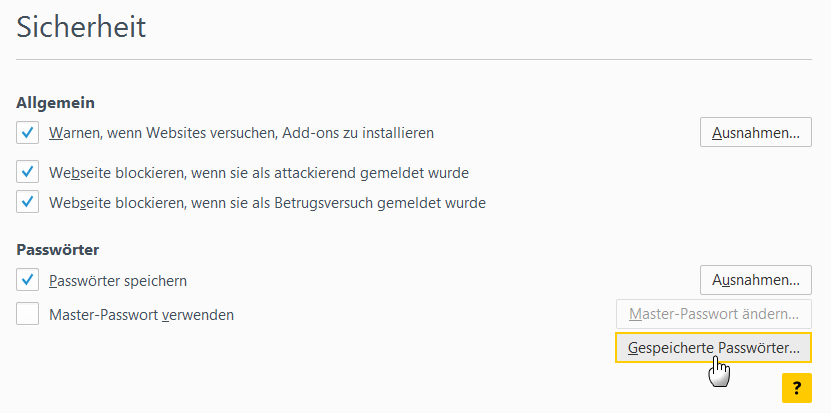
Task: Click the horizontal divider below Sicherheit
Action: tap(414, 59)
